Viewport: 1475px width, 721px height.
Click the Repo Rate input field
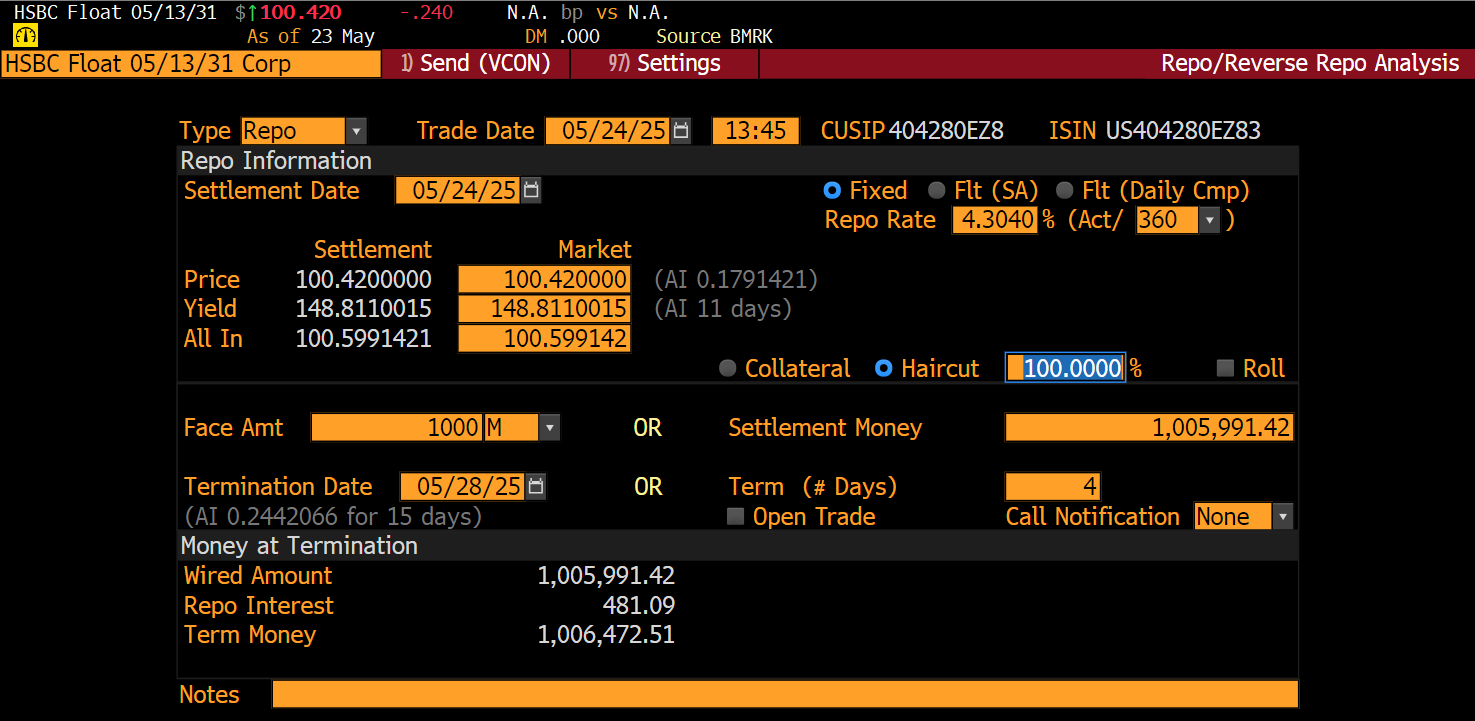pyautogui.click(x=994, y=220)
